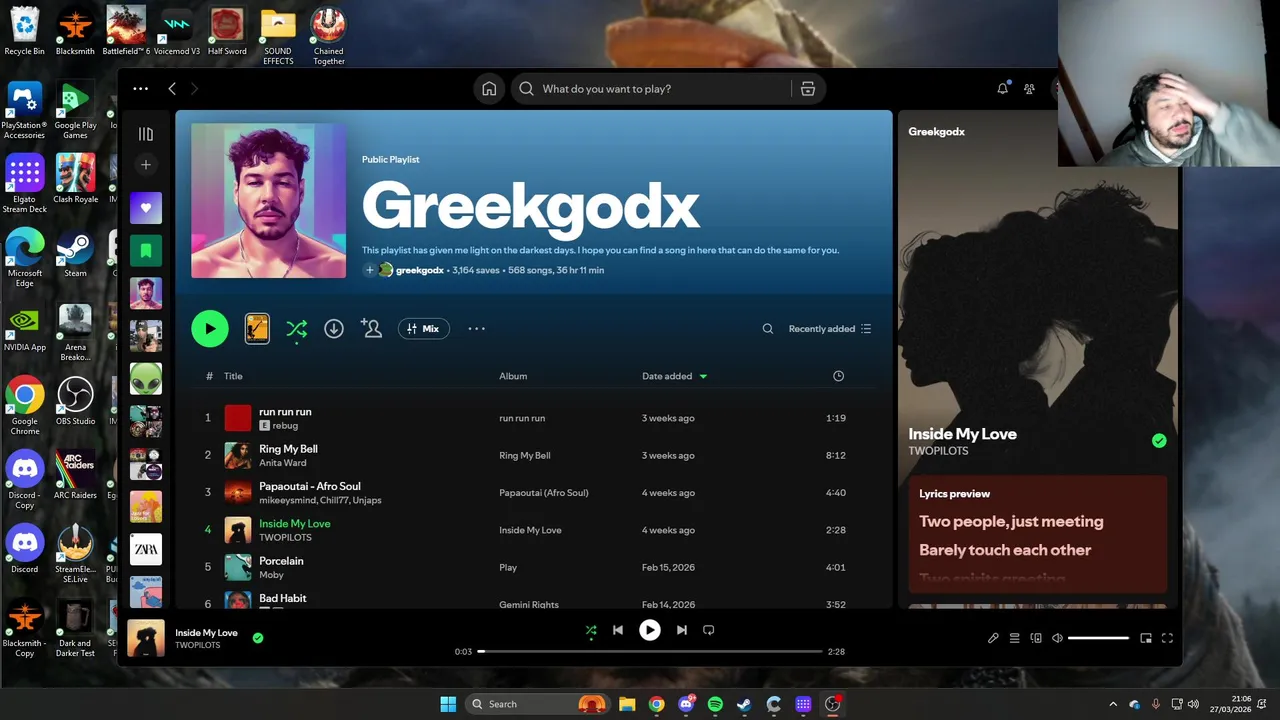Open the Papaoutai (Afro Soul) album link

[543, 493]
